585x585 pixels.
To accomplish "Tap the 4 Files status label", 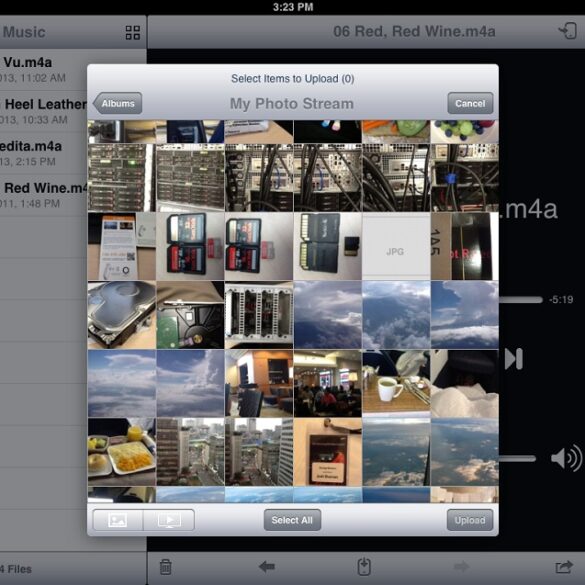I will click(x=16, y=569).
